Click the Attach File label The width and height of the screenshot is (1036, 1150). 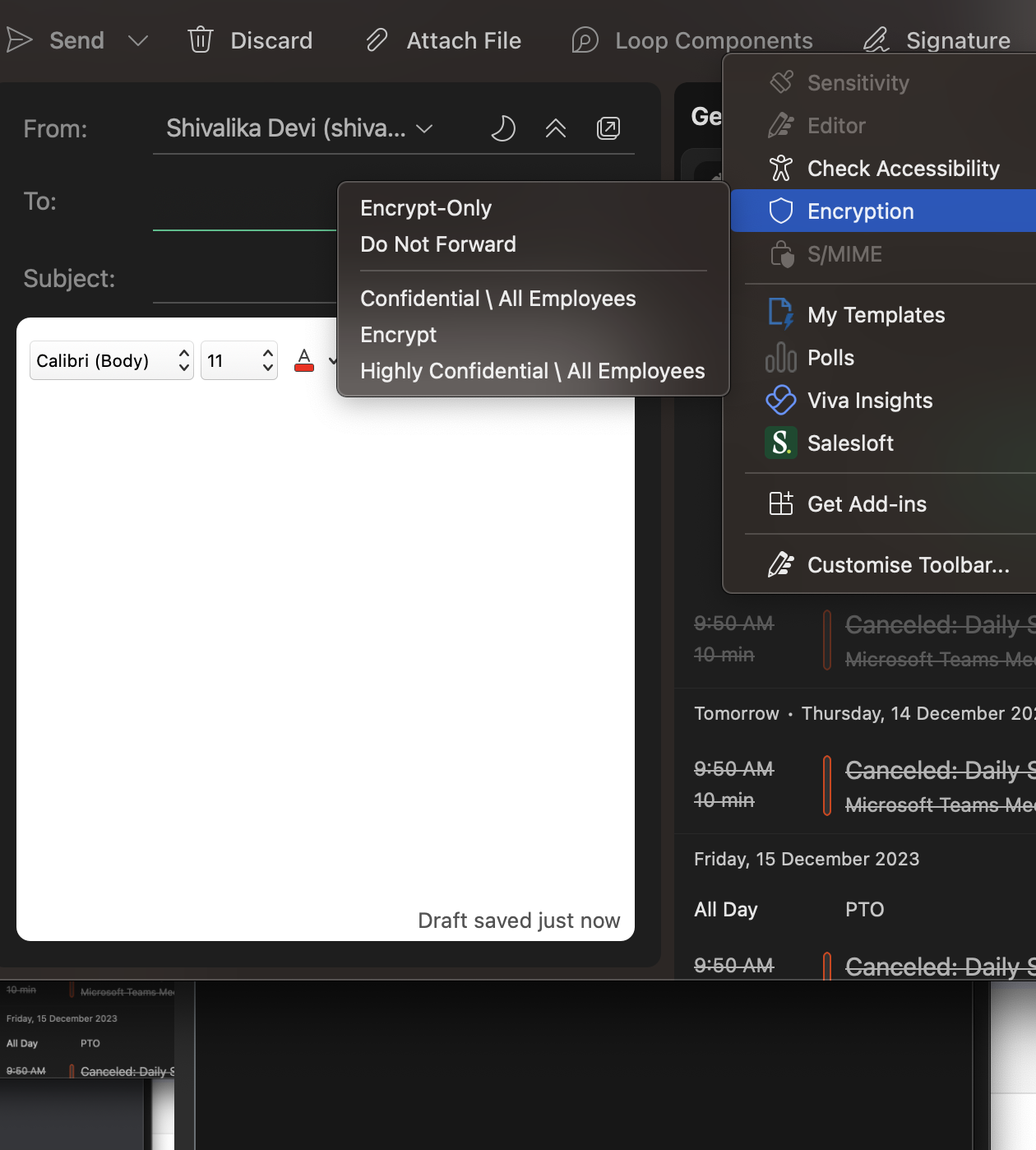(x=464, y=40)
